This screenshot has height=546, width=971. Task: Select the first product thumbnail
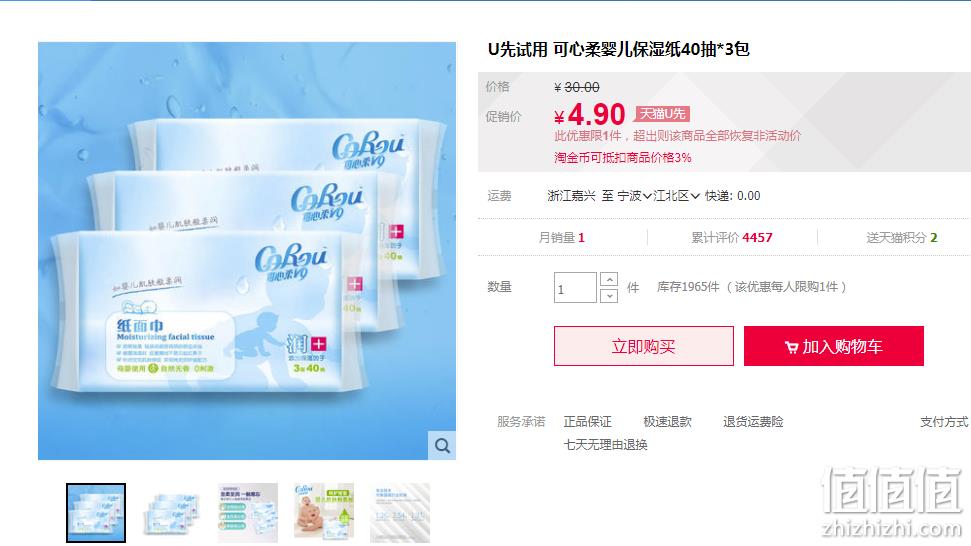[96, 513]
